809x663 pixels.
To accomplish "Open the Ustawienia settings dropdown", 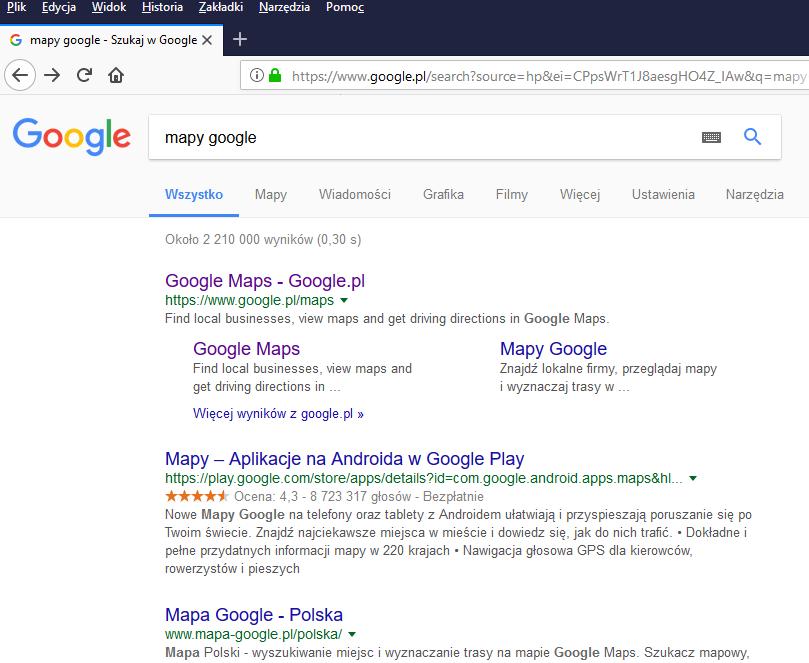I will click(x=663, y=195).
